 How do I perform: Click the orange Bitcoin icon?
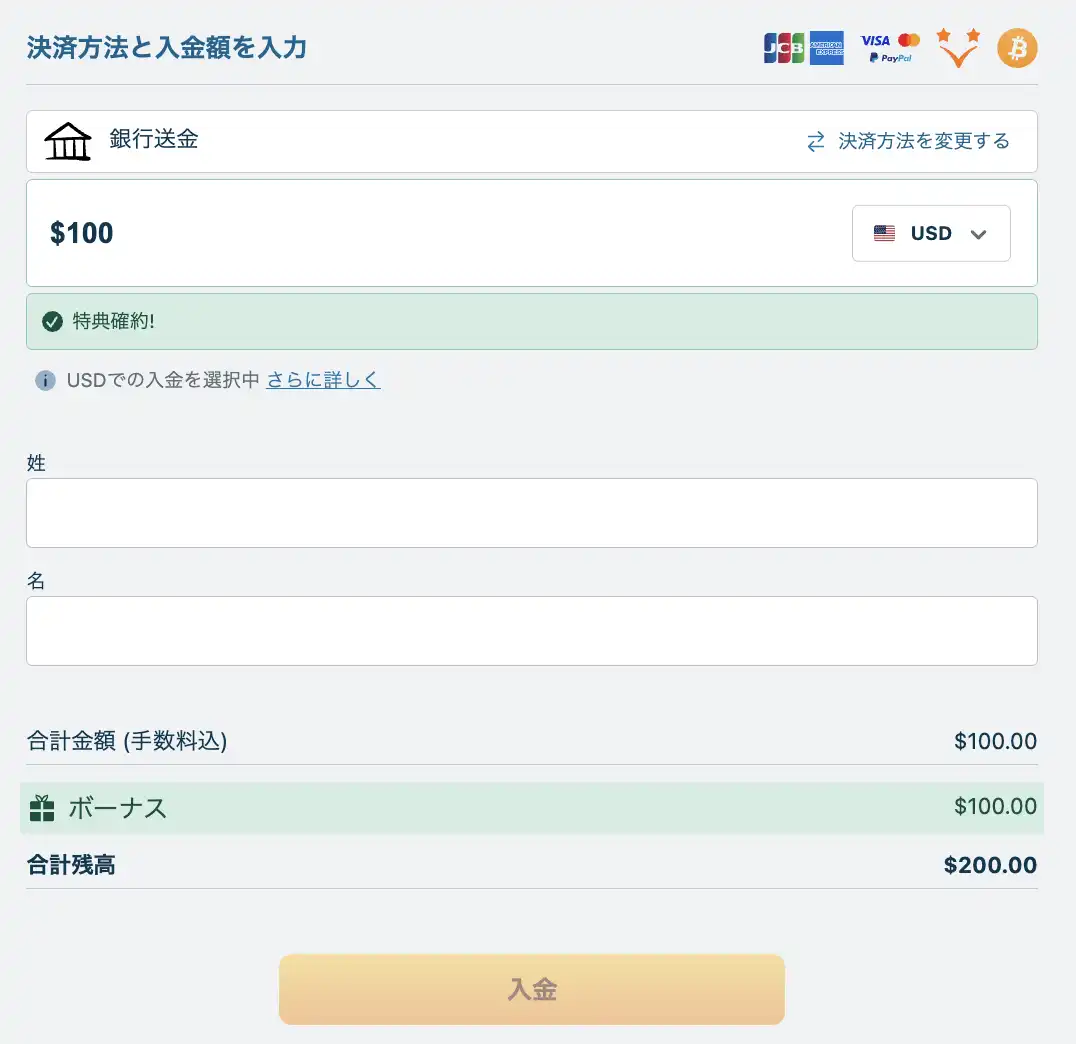click(1017, 48)
